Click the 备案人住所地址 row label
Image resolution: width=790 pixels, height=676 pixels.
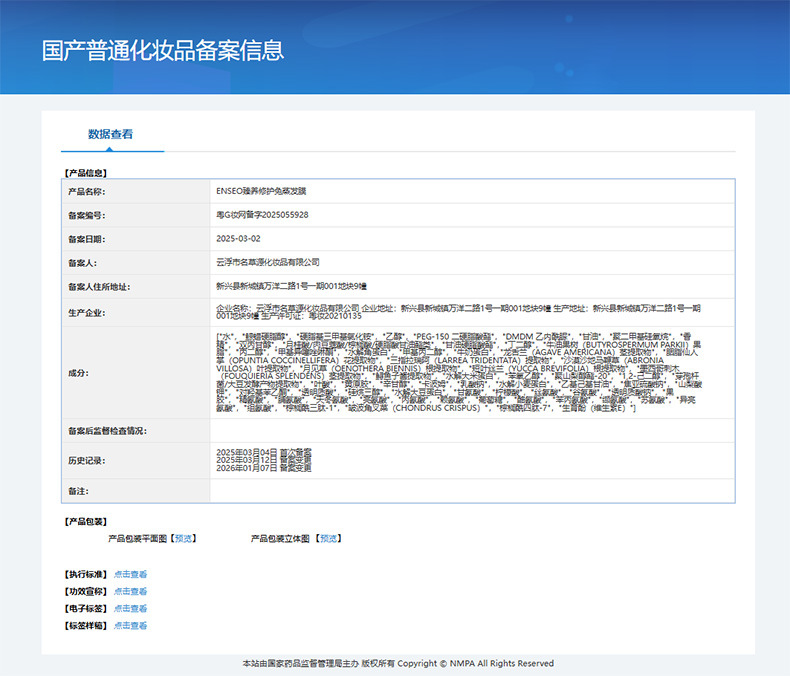(99, 287)
